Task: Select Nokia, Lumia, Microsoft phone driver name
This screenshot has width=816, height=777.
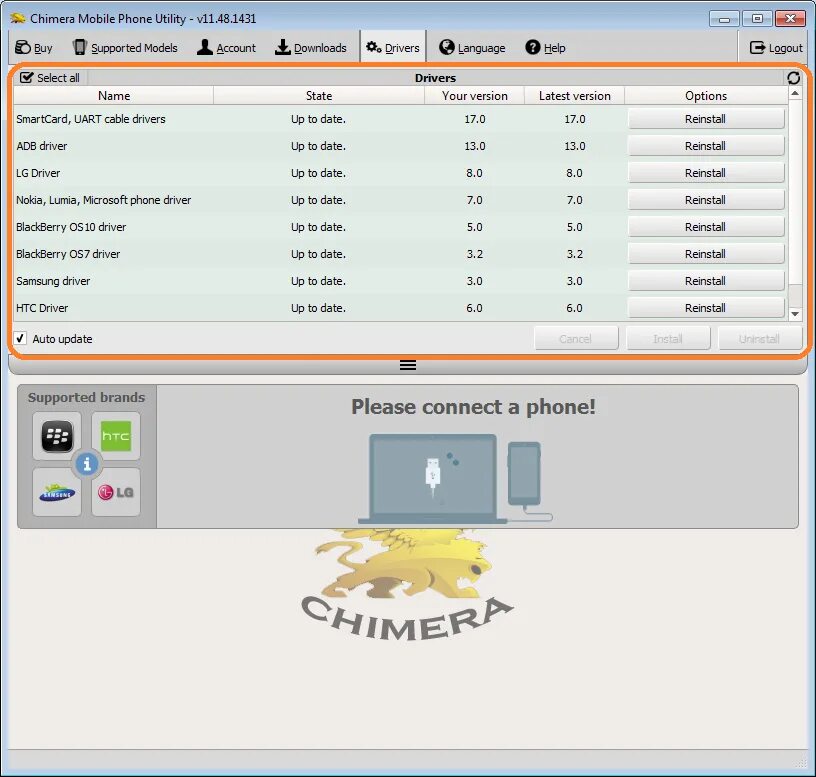Action: click(104, 200)
